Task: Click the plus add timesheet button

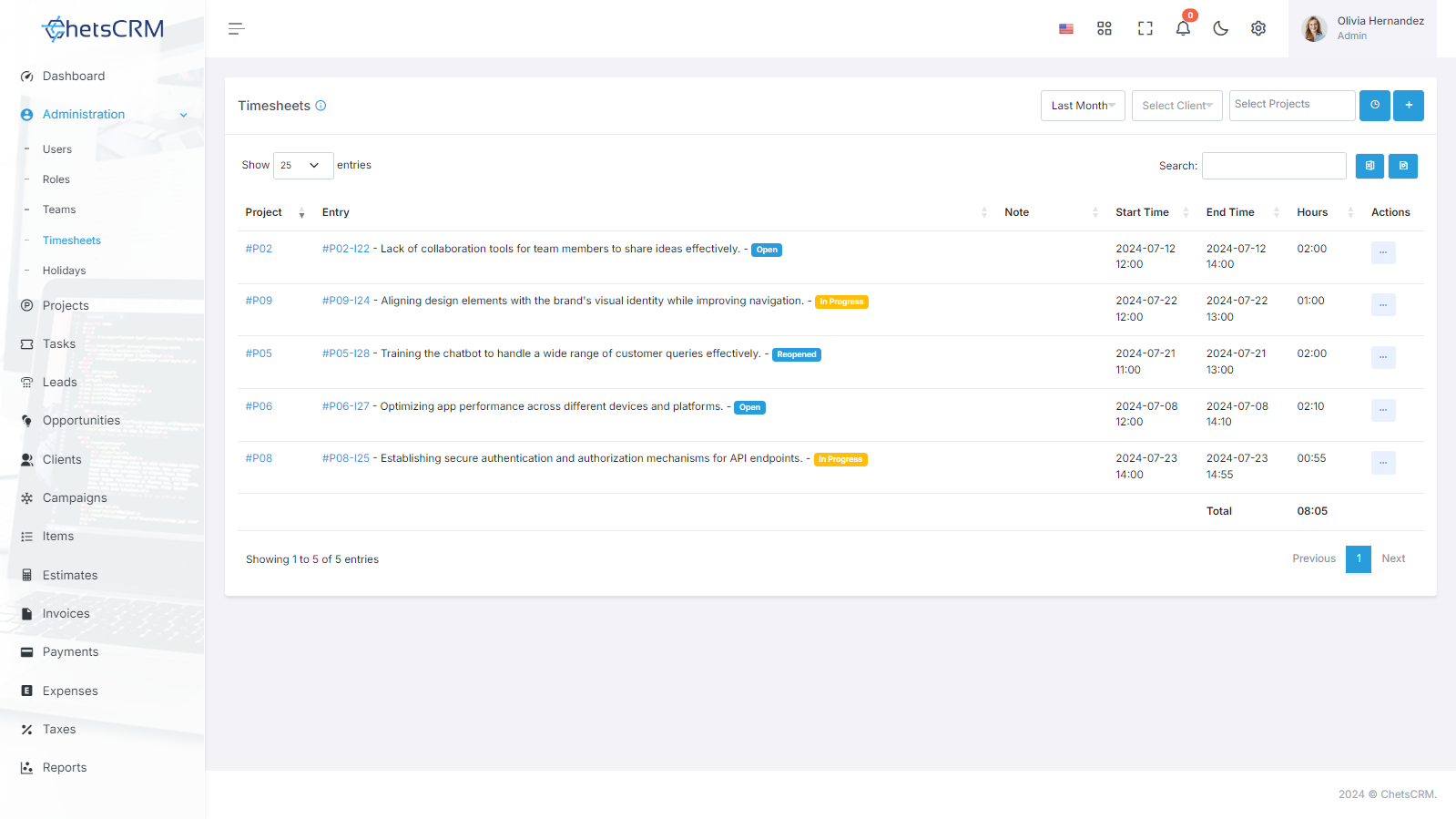Action: [x=1409, y=106]
